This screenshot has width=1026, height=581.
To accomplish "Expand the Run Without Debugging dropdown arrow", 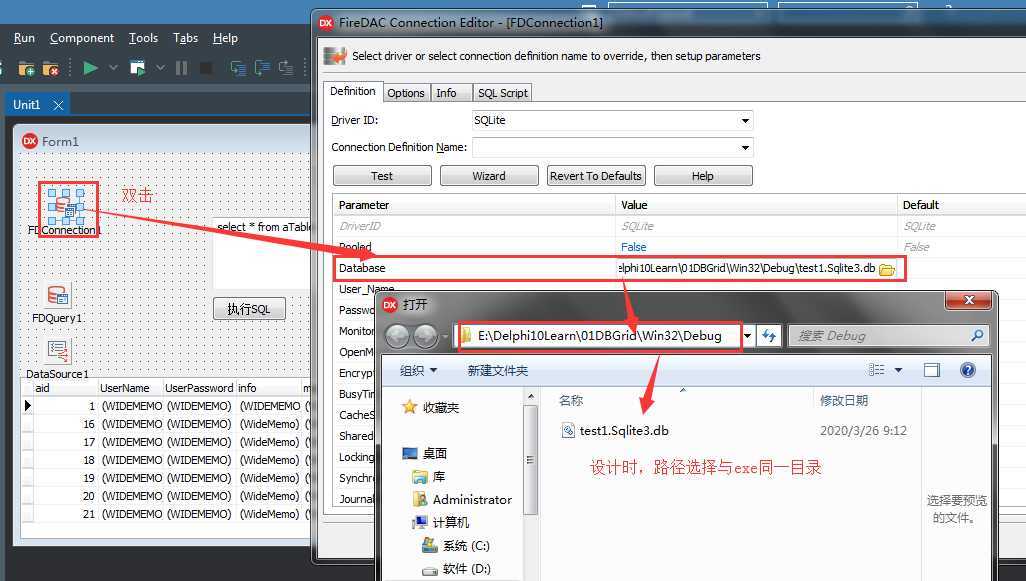I will (160, 67).
